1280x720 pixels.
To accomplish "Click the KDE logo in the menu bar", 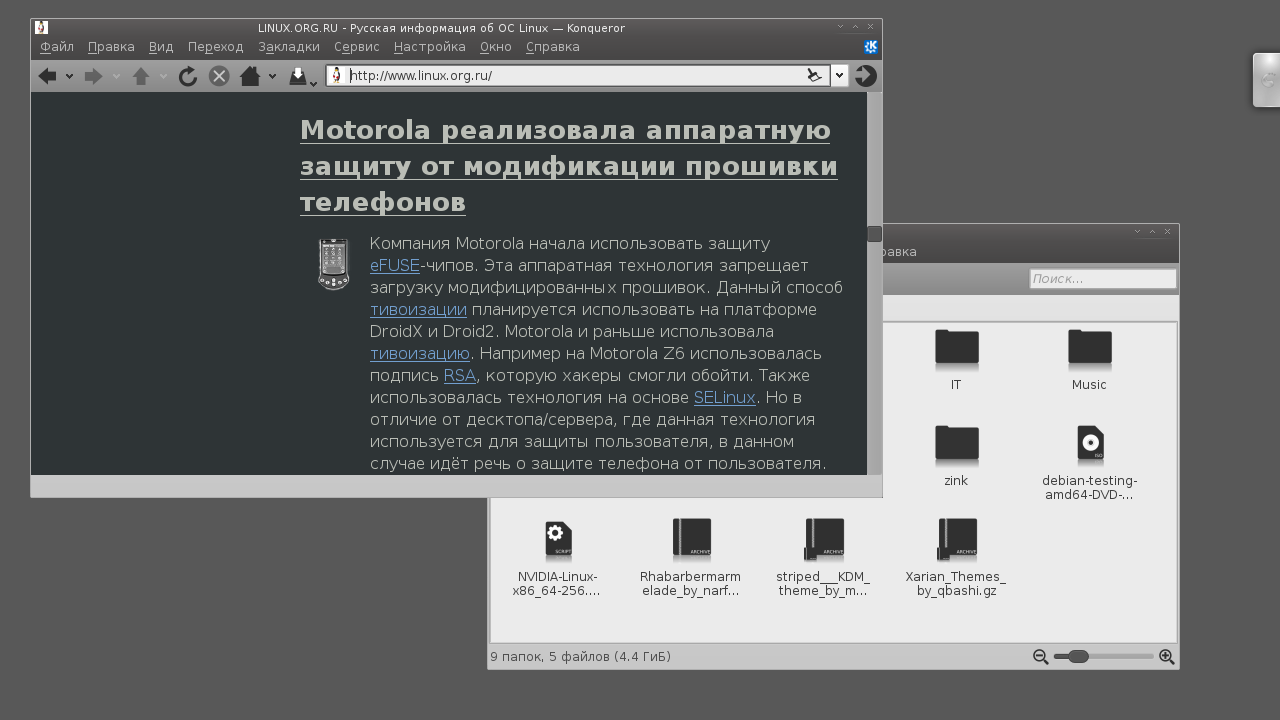I will (x=871, y=46).
